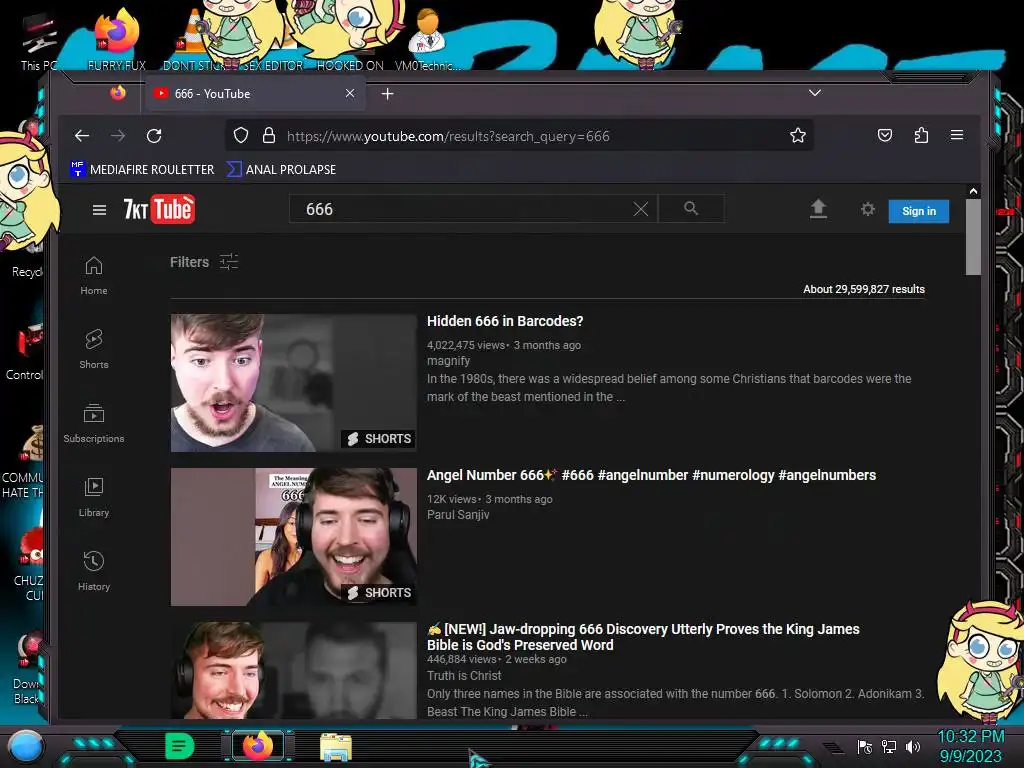Close the 666 - YouTube tab

tap(350, 93)
